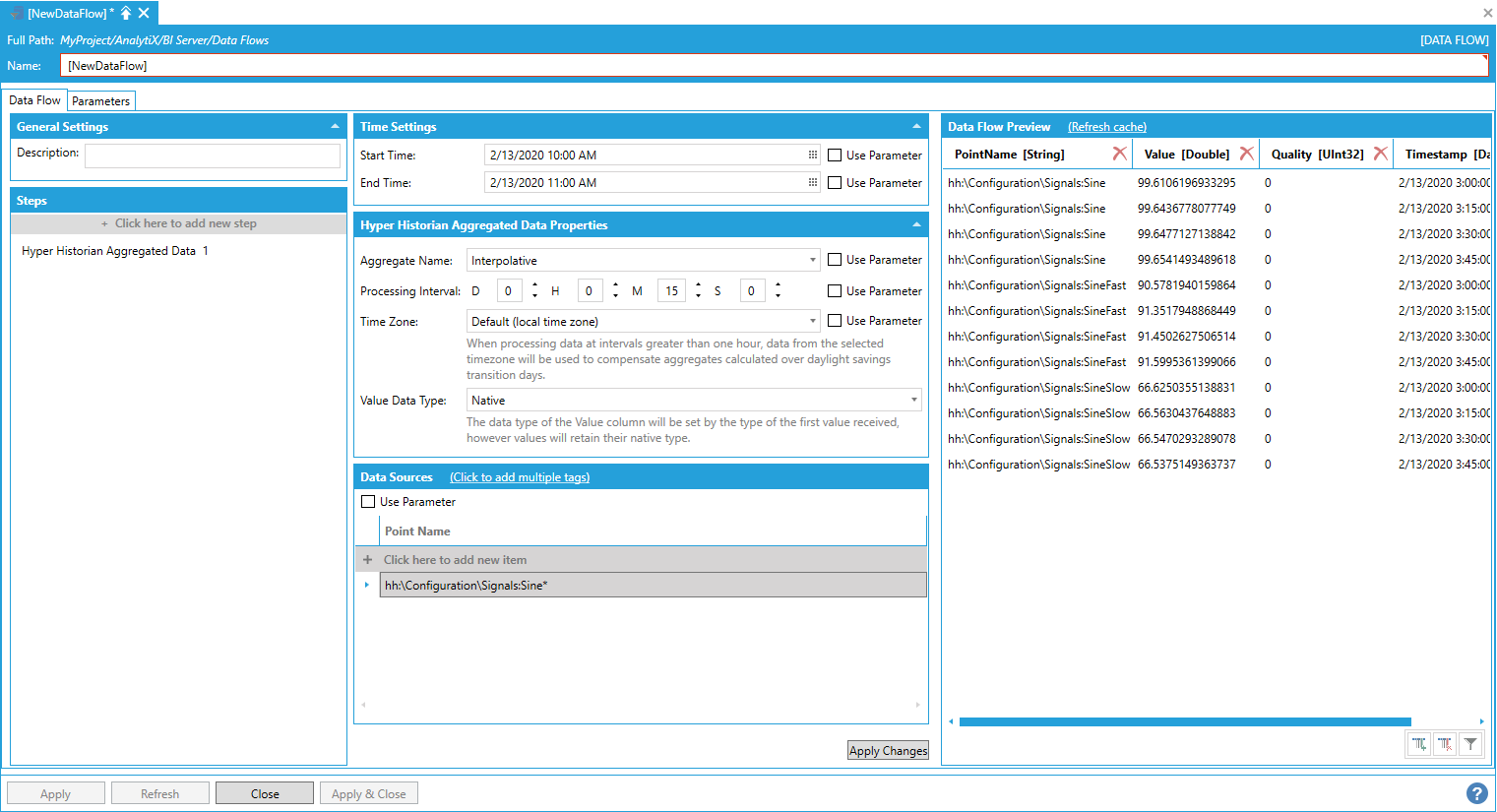
Task: Toggle Use Parameter in Data Sources
Action: pyautogui.click(x=368, y=502)
